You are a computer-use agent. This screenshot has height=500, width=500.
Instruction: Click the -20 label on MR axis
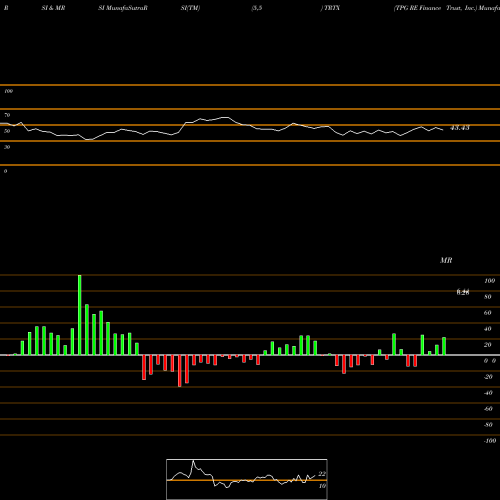[488, 377]
